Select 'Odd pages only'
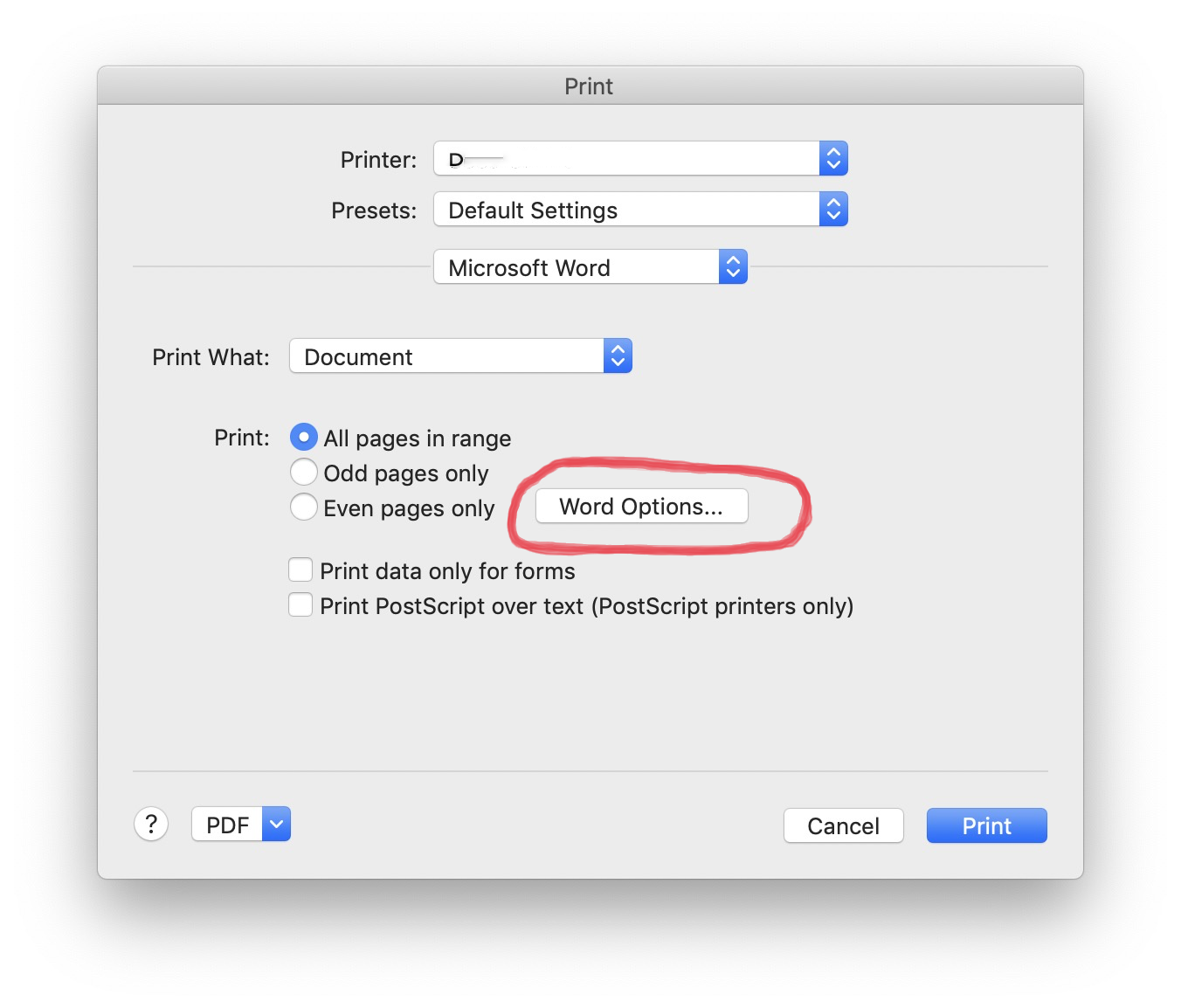Image resolution: width=1181 pixels, height=1008 pixels. 303,472
